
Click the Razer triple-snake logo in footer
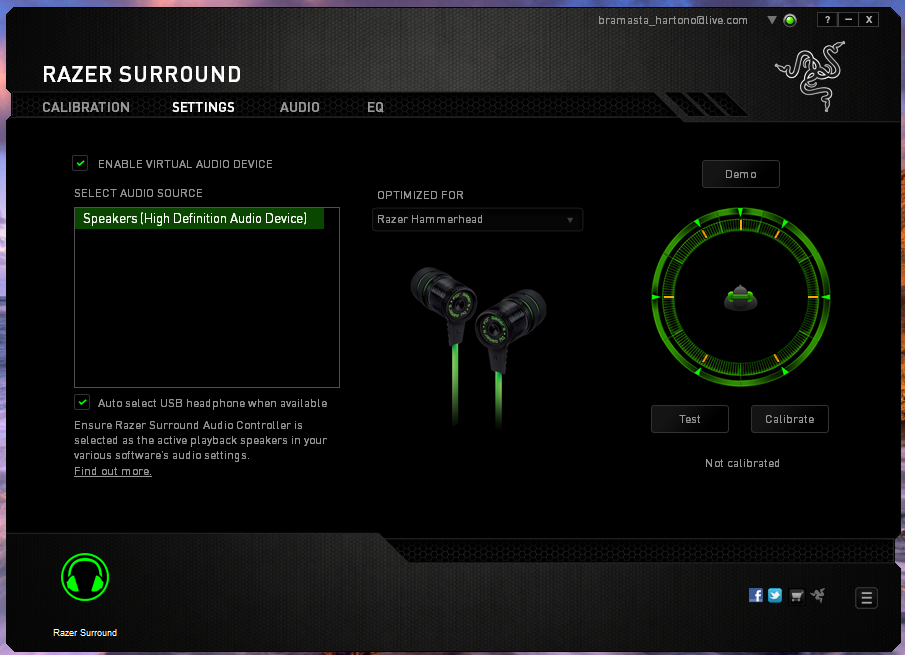click(x=817, y=594)
